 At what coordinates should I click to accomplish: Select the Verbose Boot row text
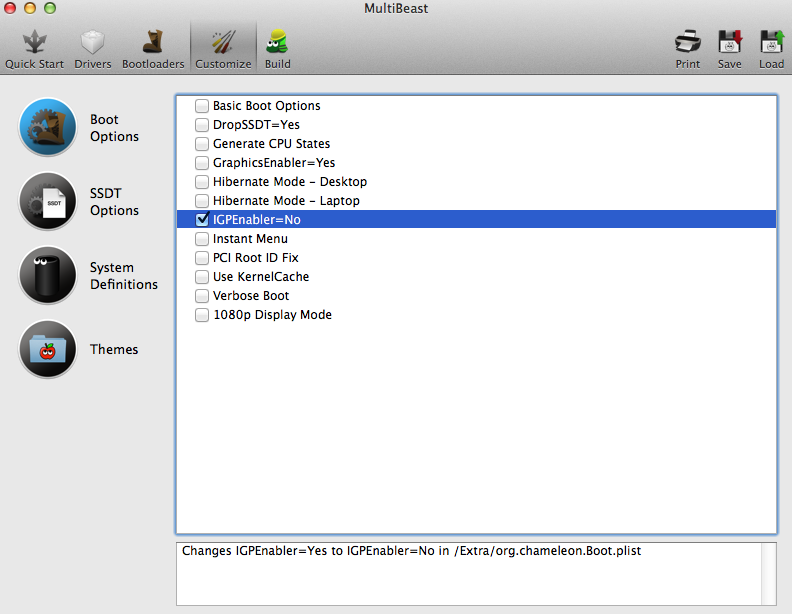tap(251, 296)
